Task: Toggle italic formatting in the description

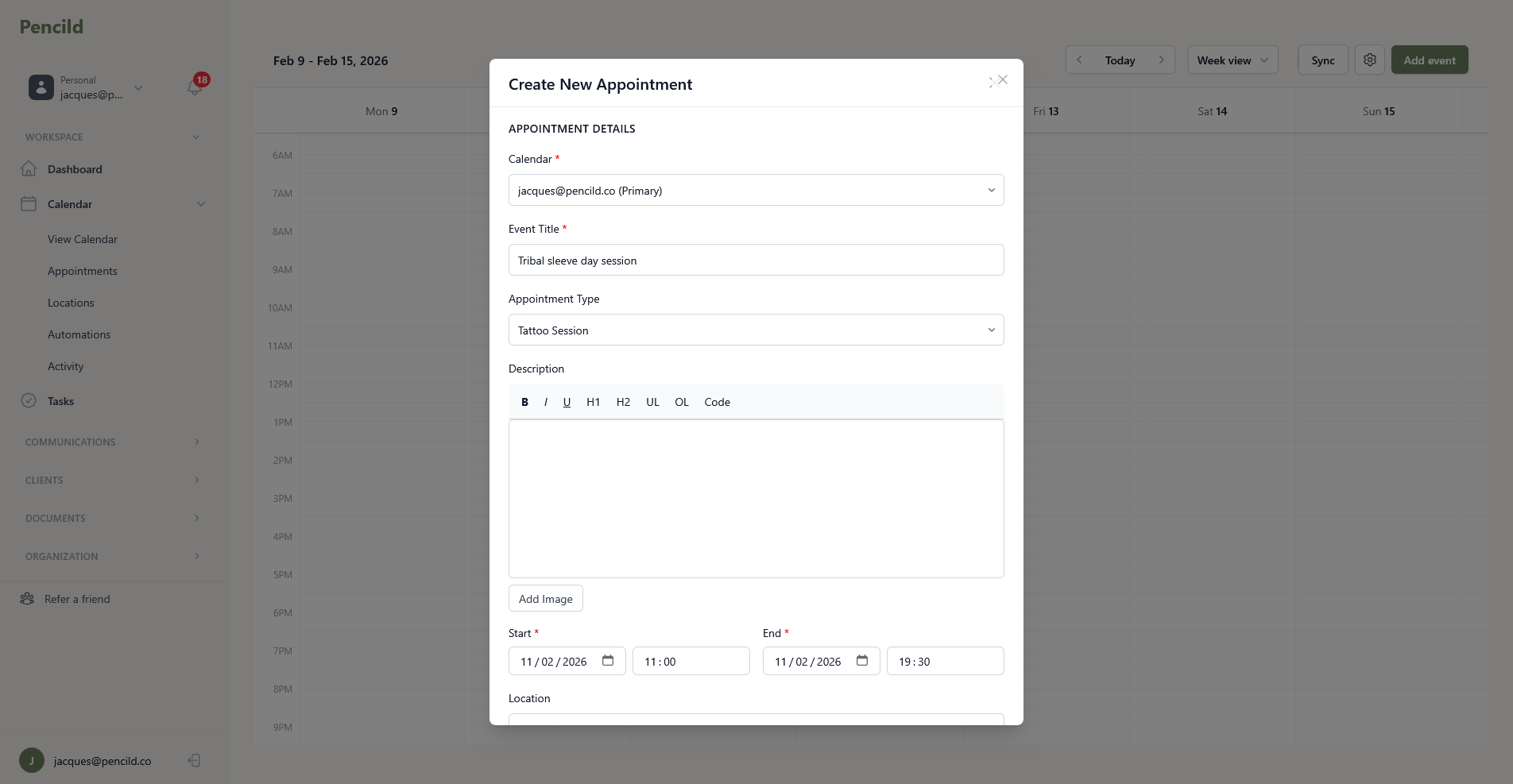Action: coord(546,402)
